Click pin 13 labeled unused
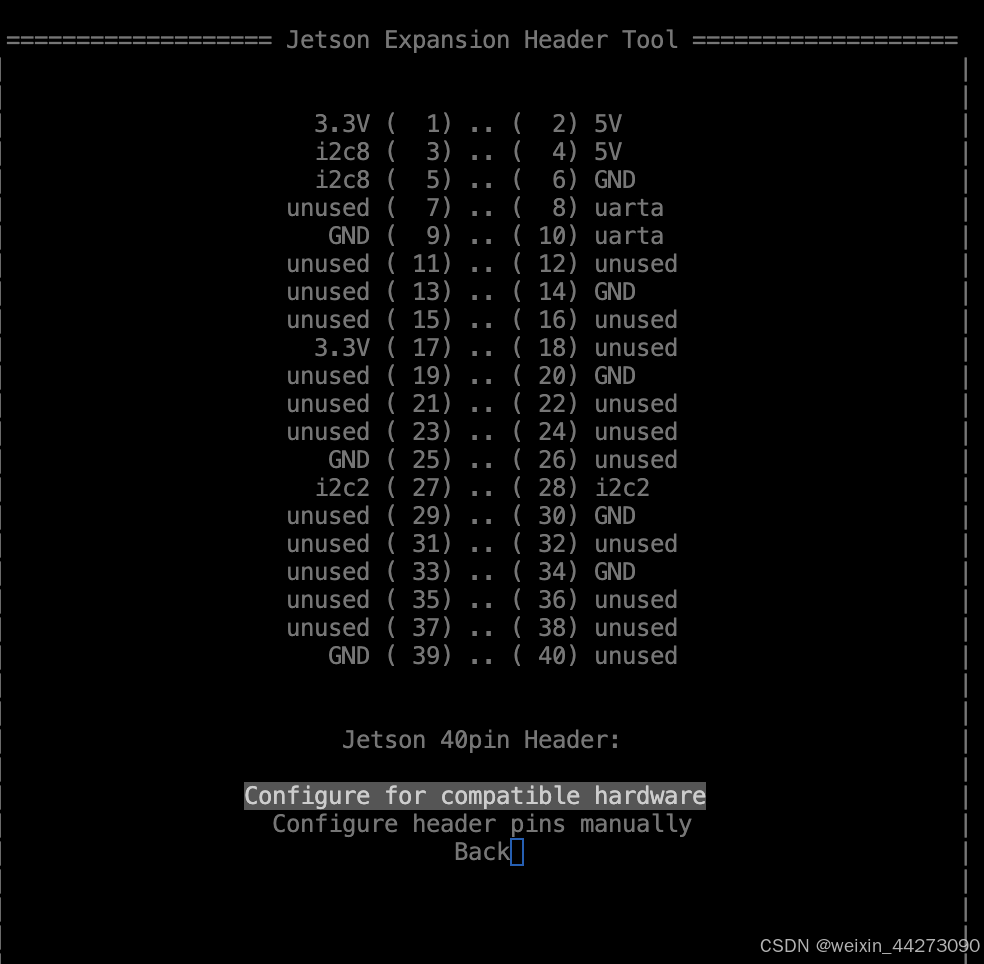This screenshot has width=984, height=964. tap(369, 291)
